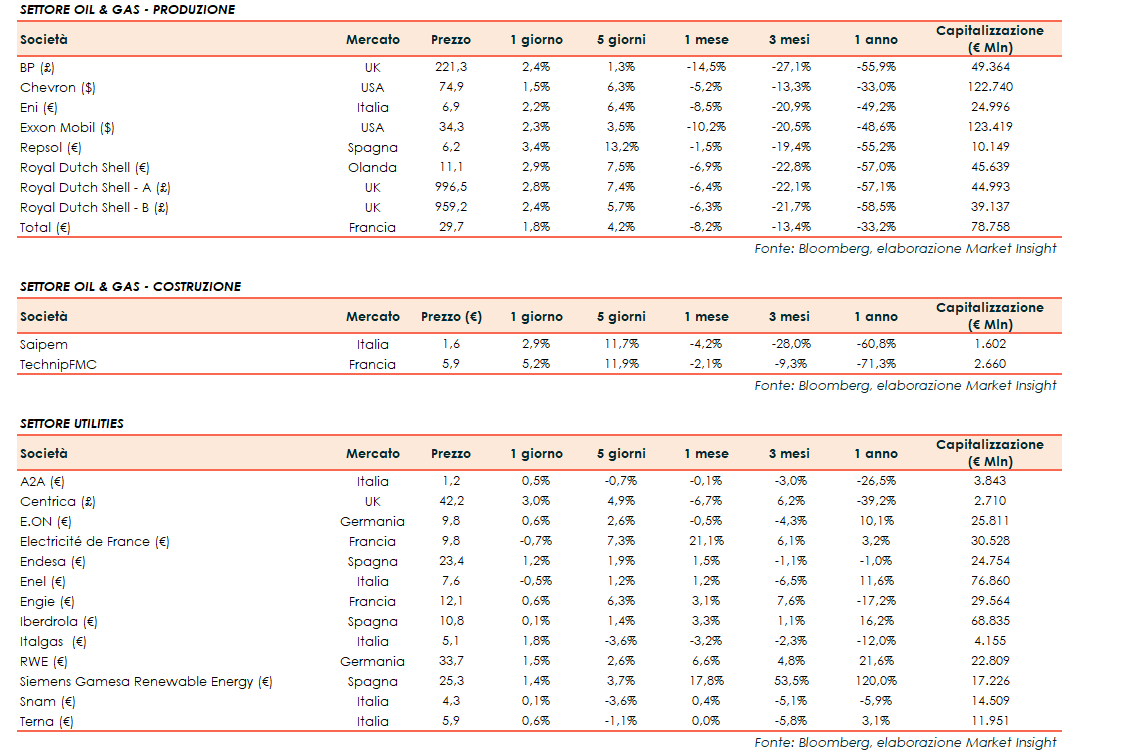Click the Iberdrola (€) company name
1126x752 pixels.
click(59, 621)
